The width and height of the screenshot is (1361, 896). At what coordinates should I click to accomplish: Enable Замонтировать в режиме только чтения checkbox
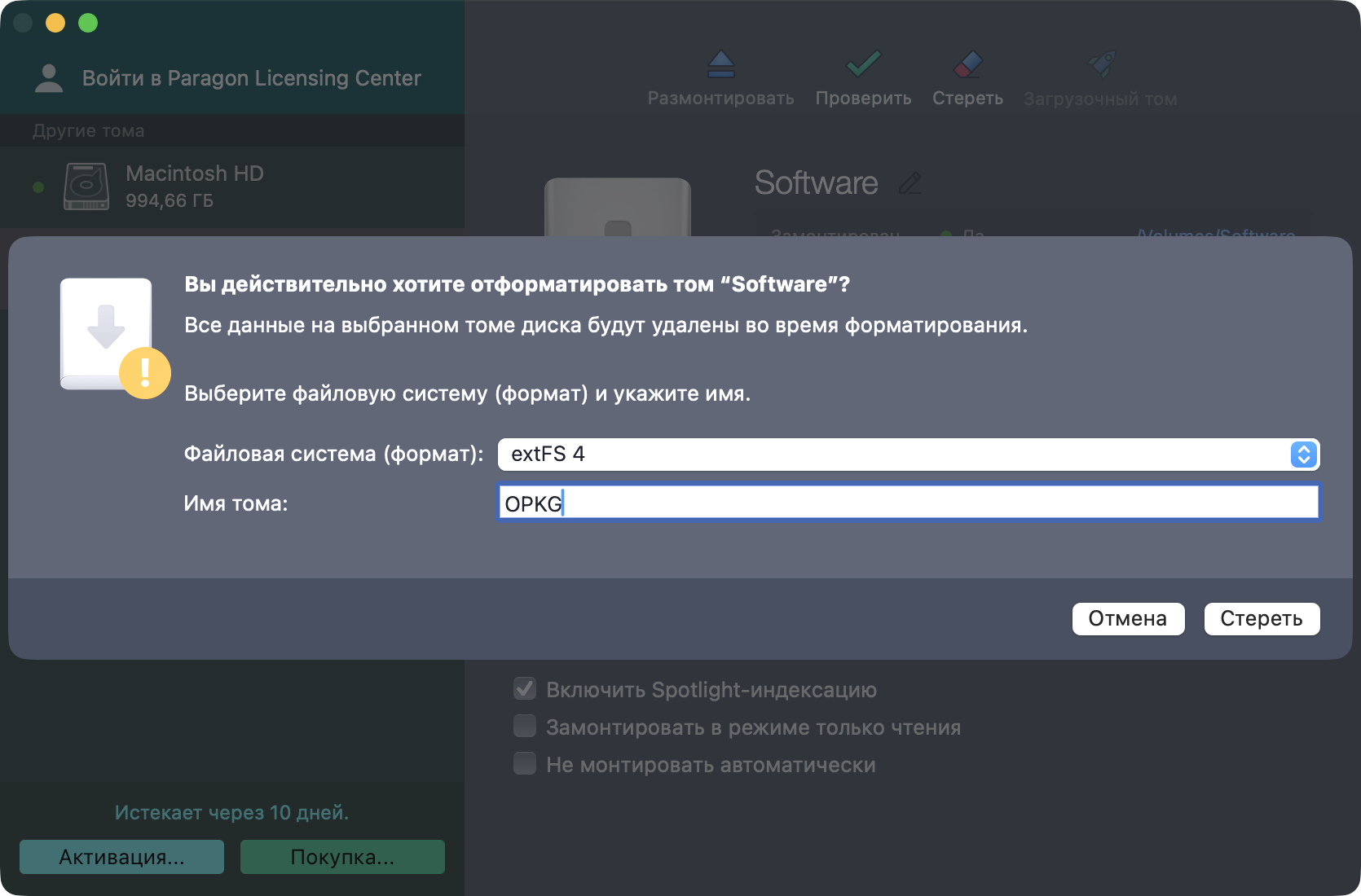pyautogui.click(x=525, y=727)
